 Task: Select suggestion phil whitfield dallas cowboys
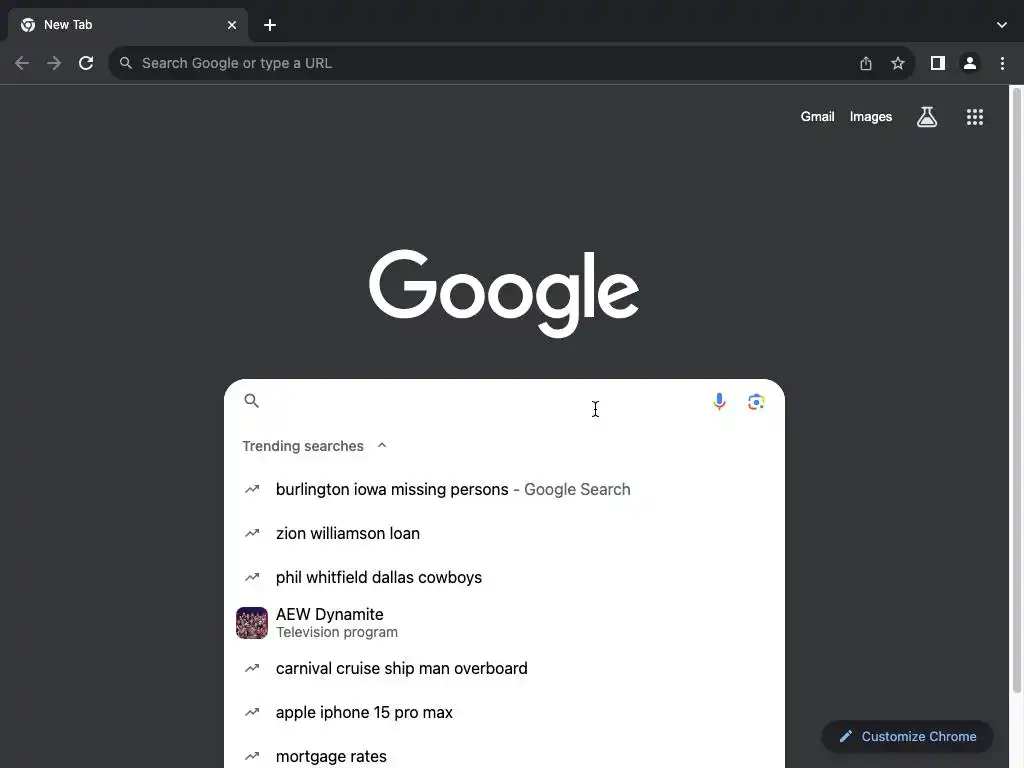tap(504, 577)
